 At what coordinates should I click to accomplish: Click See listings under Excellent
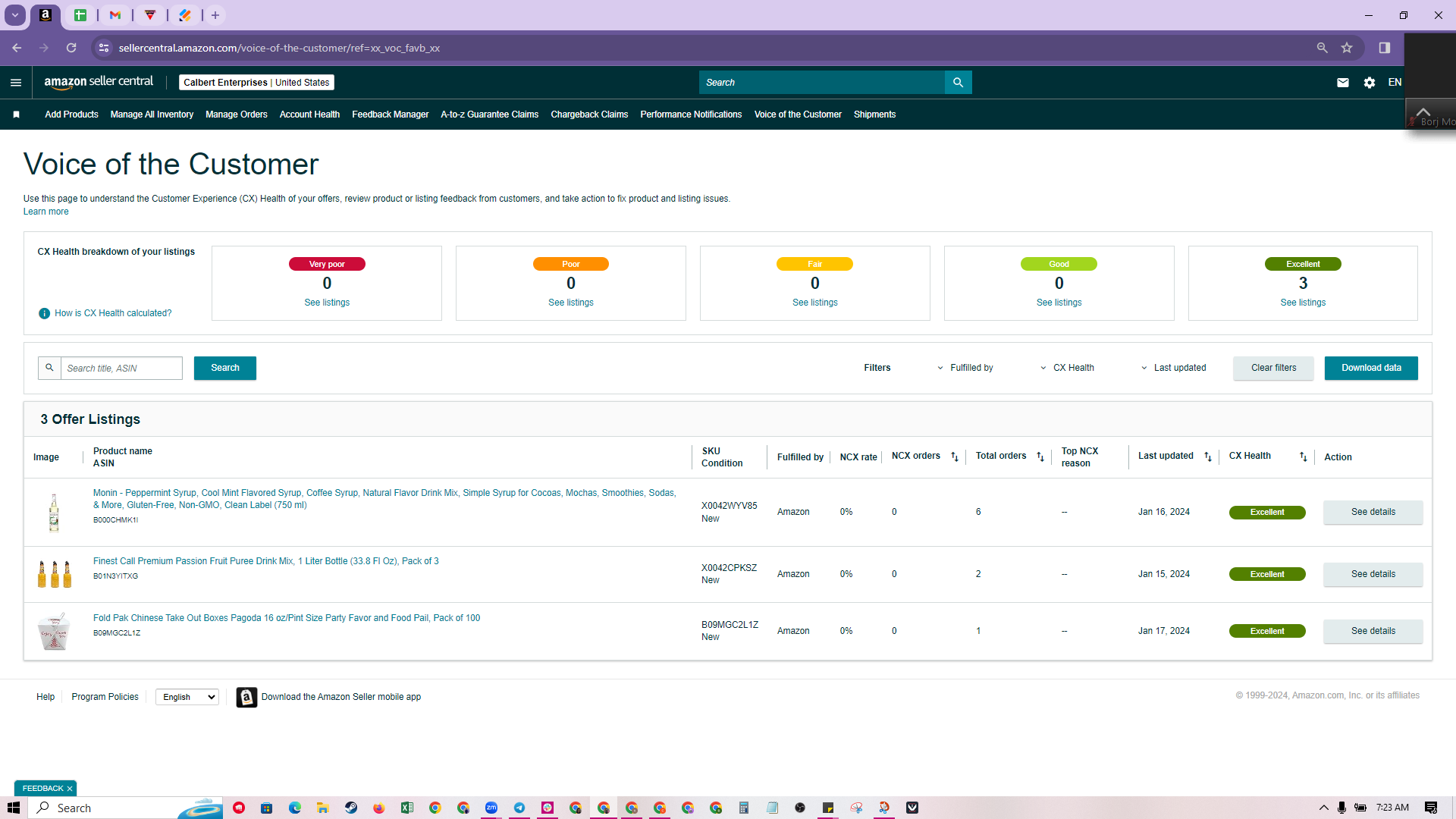[1303, 303]
